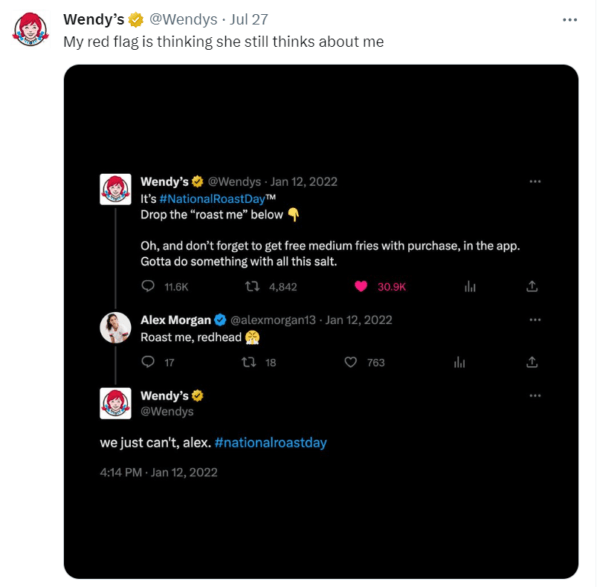This screenshot has height=587, width=600.
Task: Click share icon on NationalRoastDay tweet
Action: tap(533, 286)
